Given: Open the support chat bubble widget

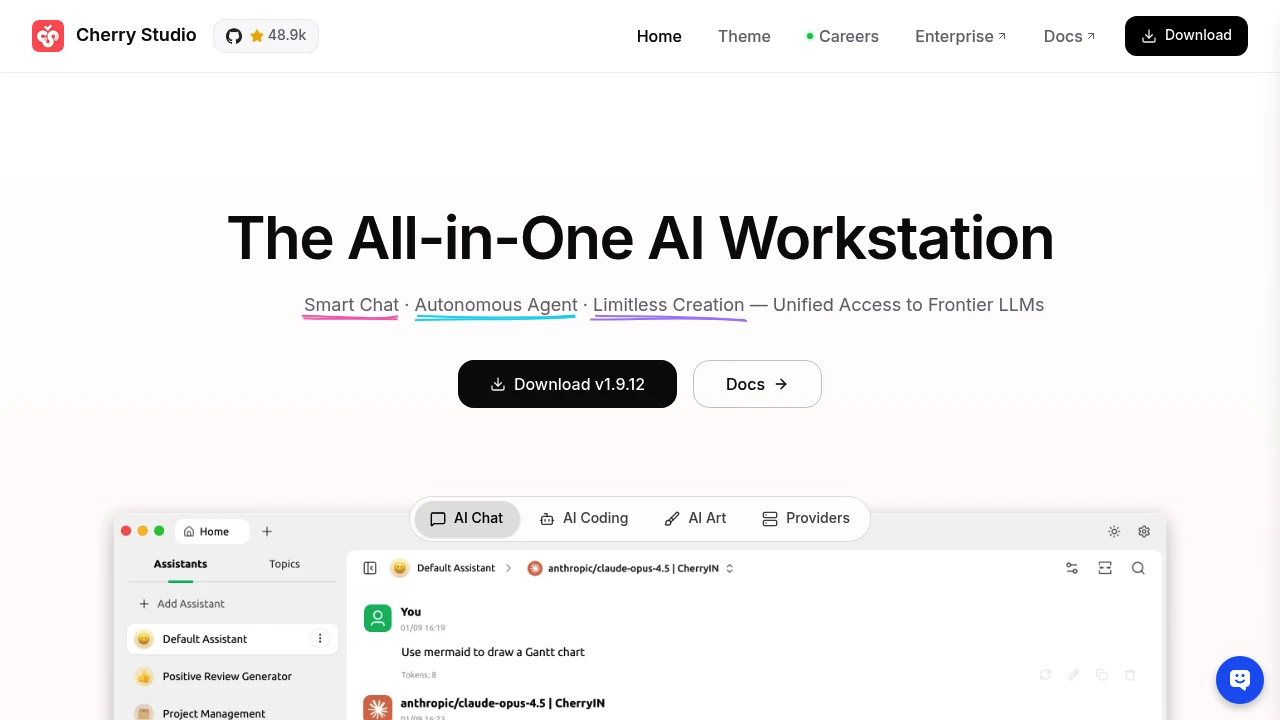Looking at the screenshot, I should click(x=1240, y=680).
